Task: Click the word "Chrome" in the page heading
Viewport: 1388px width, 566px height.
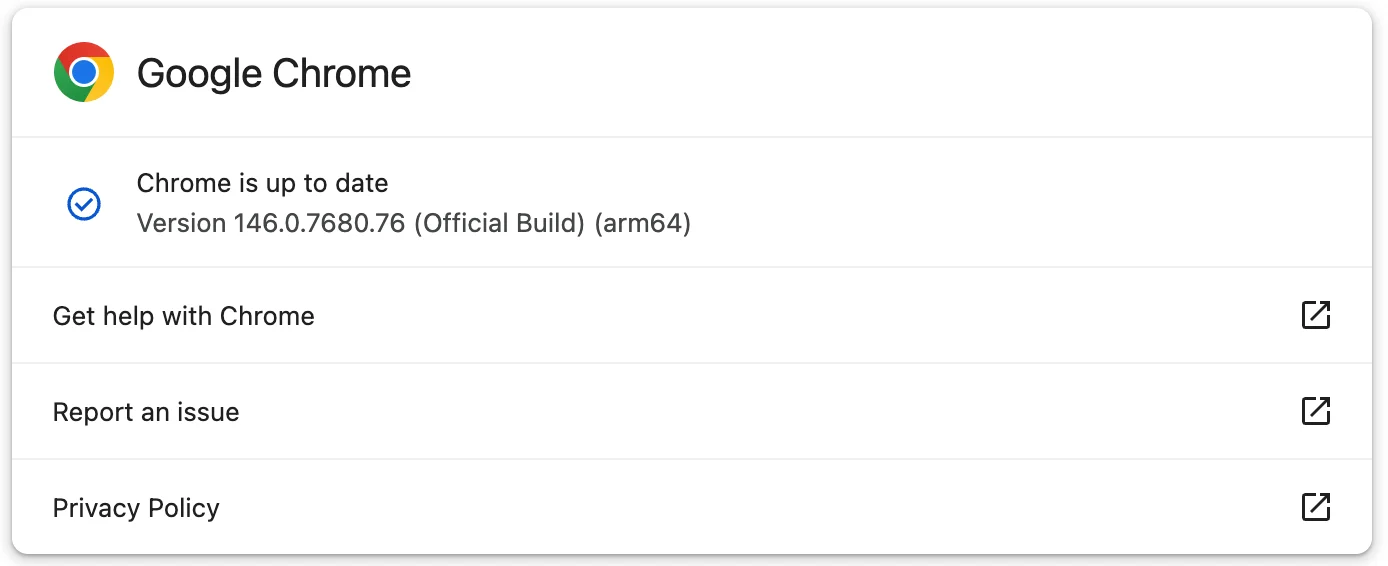Action: [x=342, y=73]
